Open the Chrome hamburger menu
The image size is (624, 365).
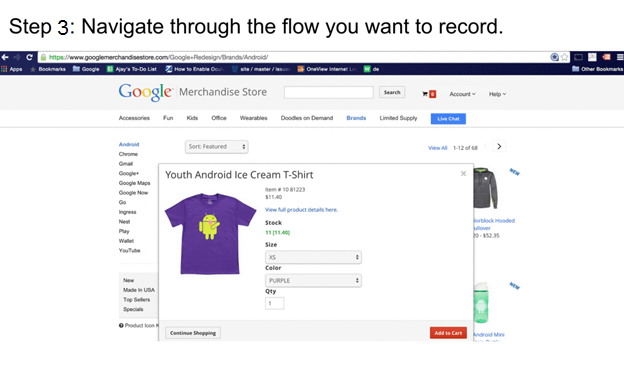tap(620, 57)
